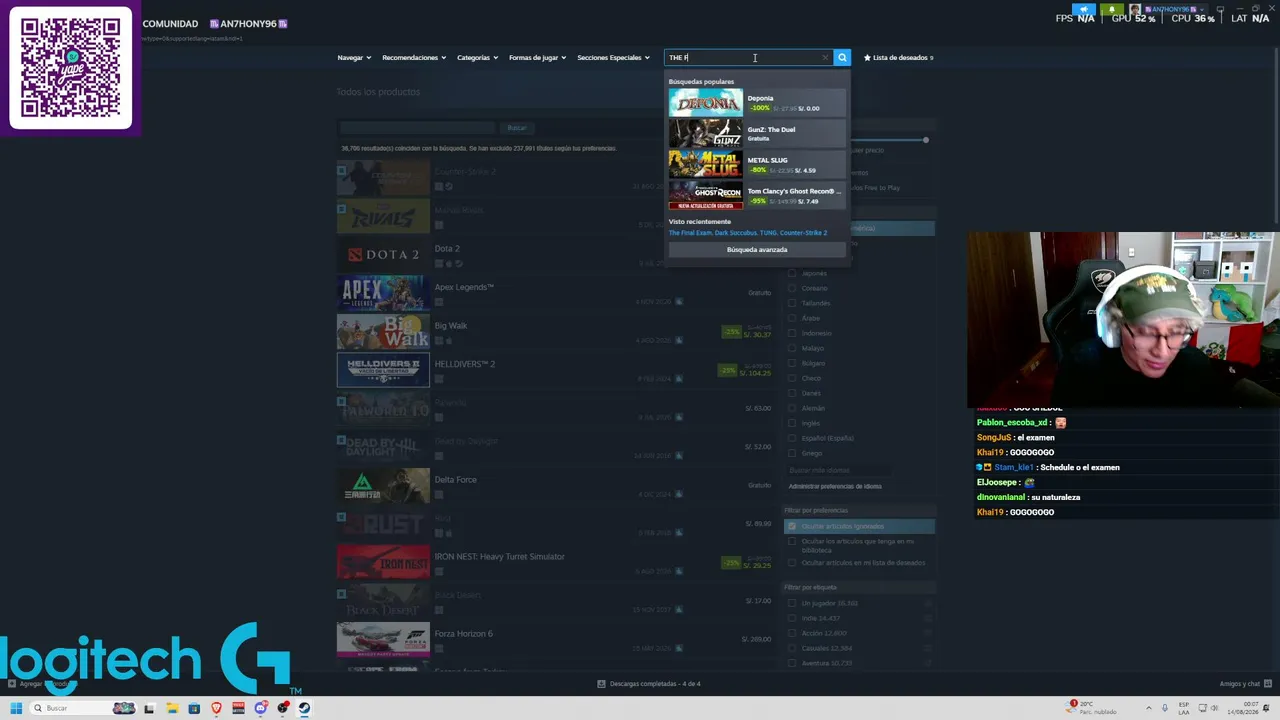This screenshot has width=1280, height=720.
Task: Uncheck Ocultar artículos ignorados
Action: (792, 526)
